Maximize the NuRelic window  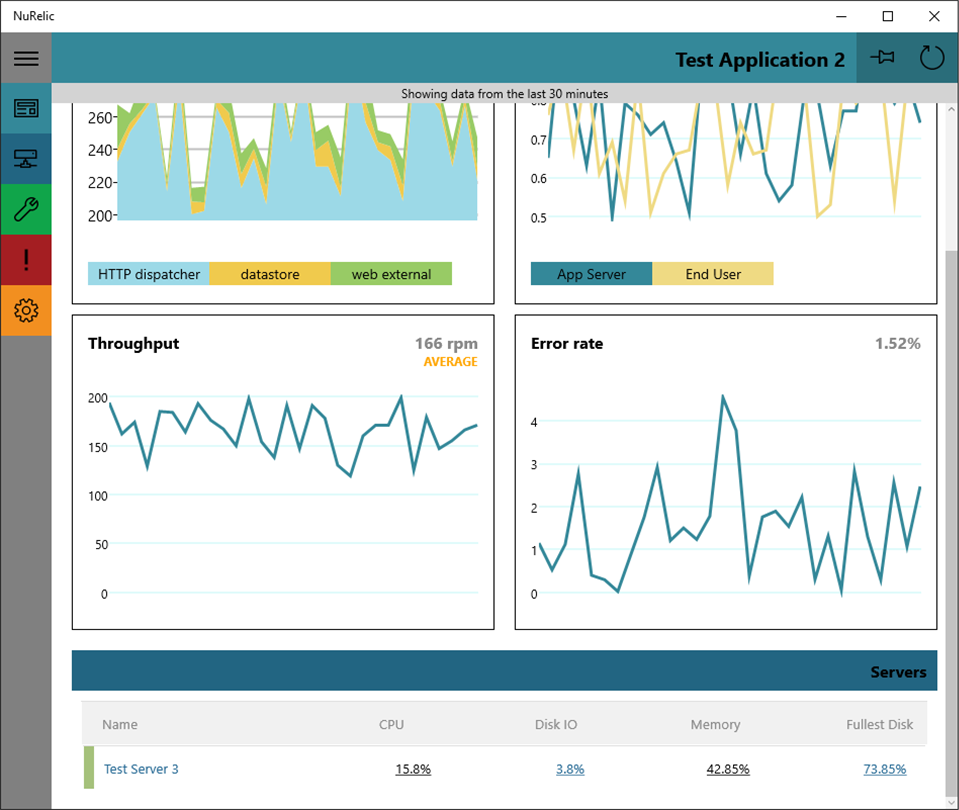[x=888, y=17]
